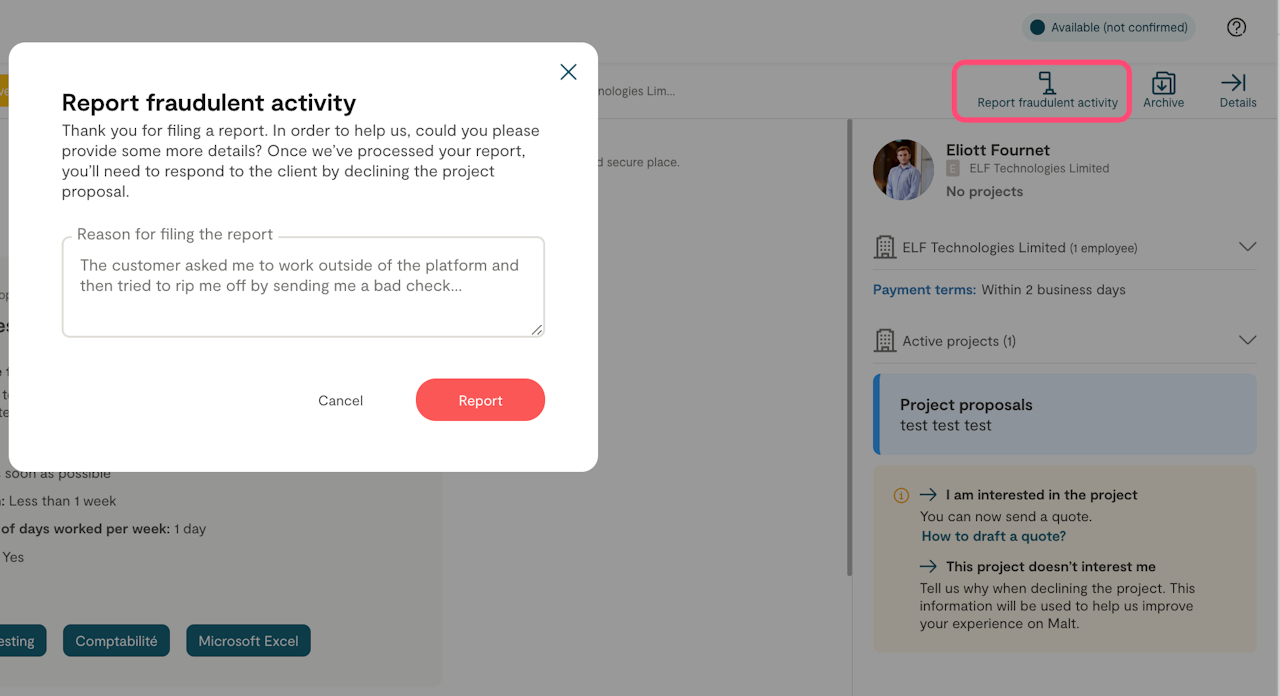Screen dimensions: 1280x696
Task: Open the Archive icon in the toolbar
Action: click(x=1163, y=83)
